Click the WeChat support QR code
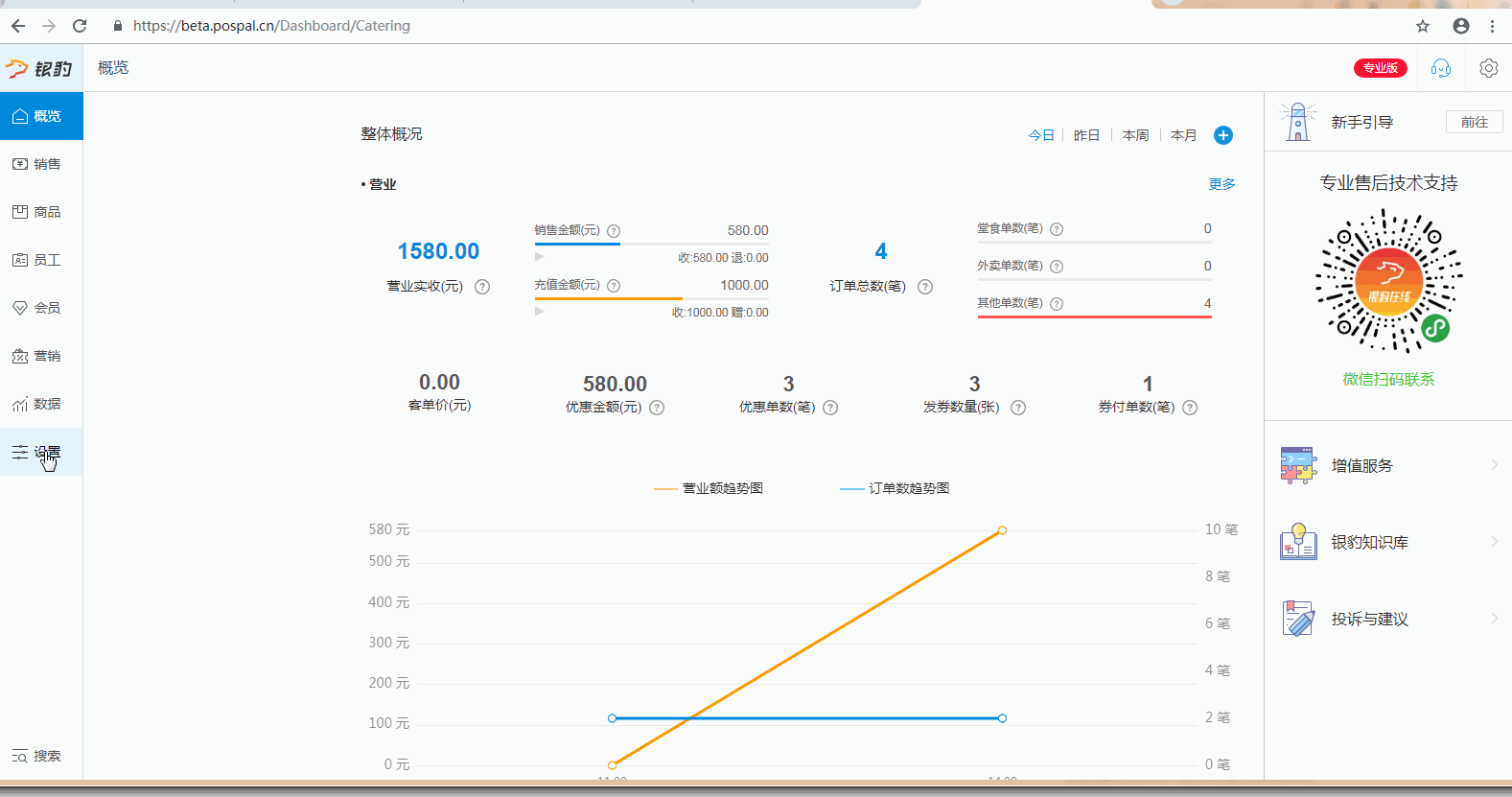Screen dimensions: 1512x797 pos(1388,282)
